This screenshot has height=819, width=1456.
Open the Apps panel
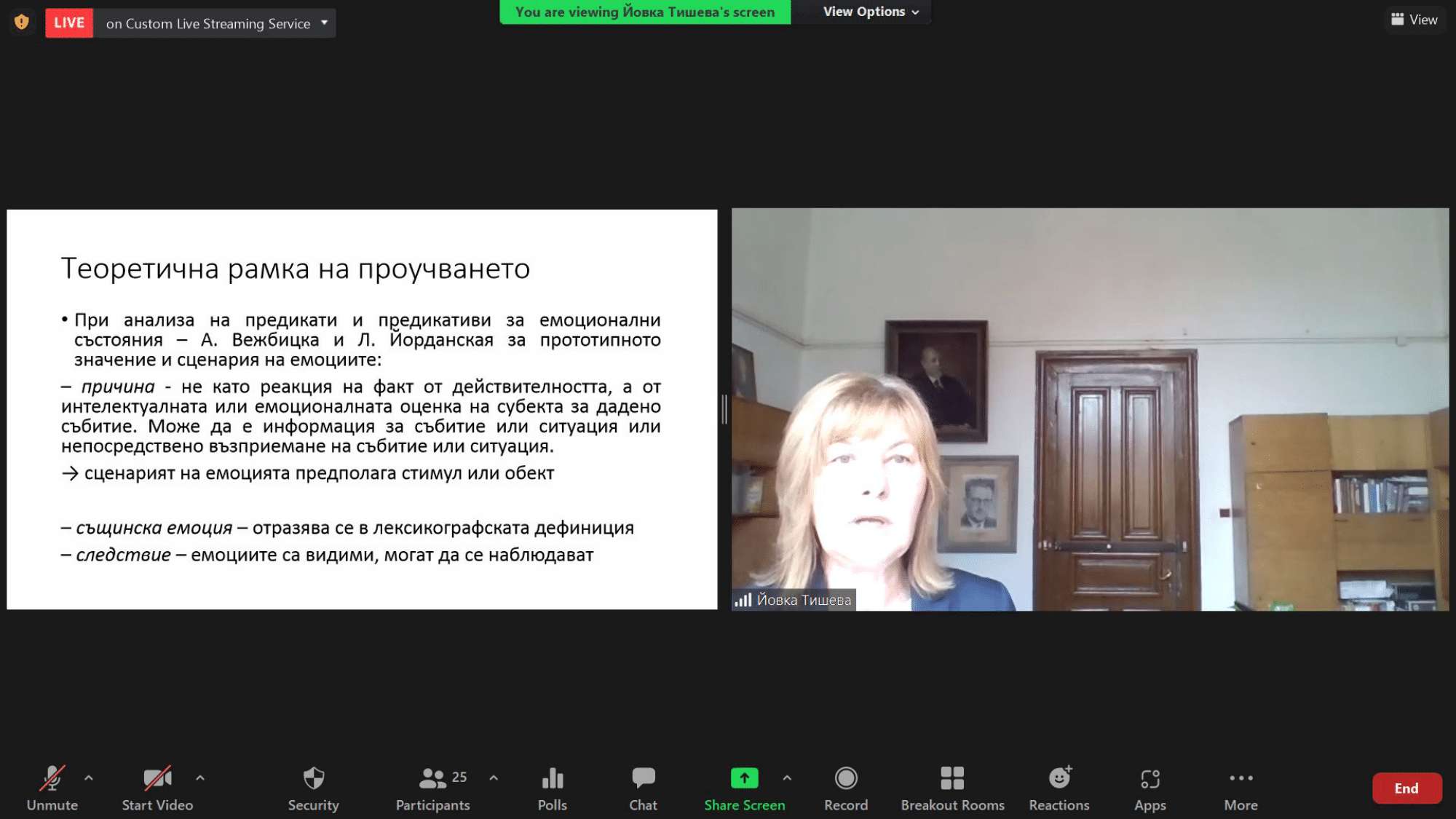click(x=1150, y=779)
